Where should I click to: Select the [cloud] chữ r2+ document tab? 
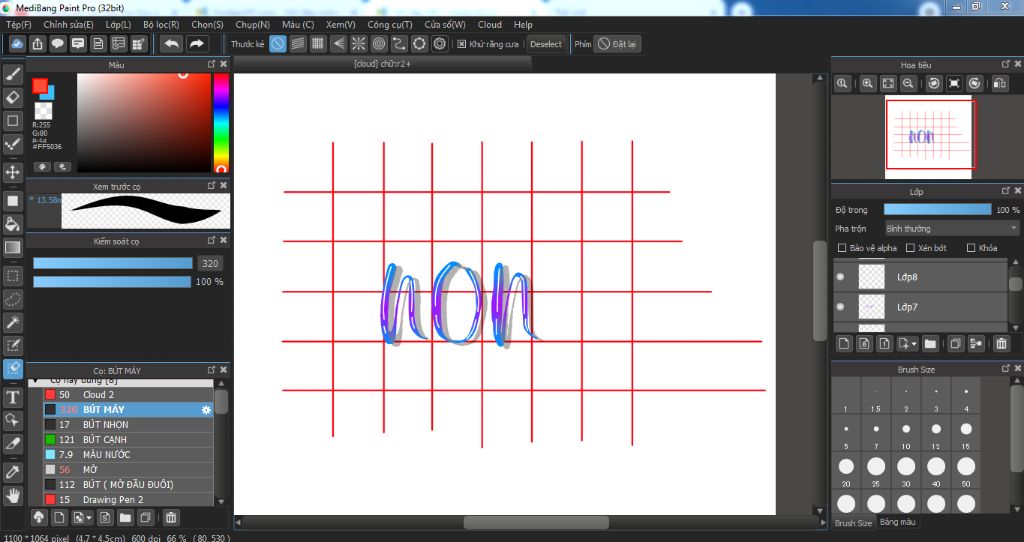click(383, 64)
